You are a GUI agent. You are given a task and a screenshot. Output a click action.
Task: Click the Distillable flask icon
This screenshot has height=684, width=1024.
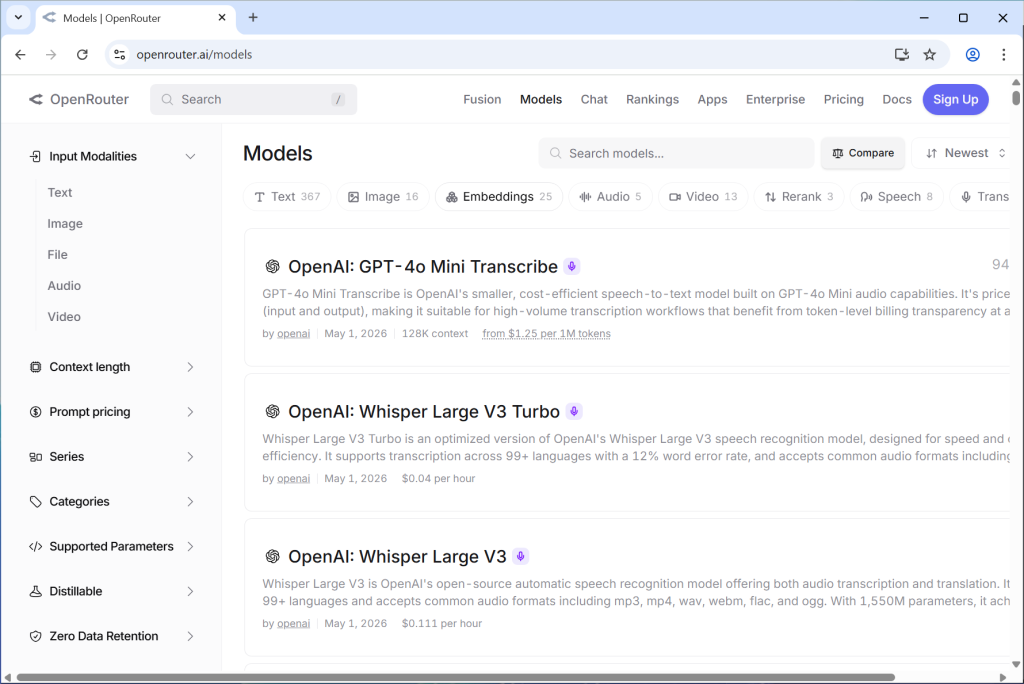coord(35,591)
